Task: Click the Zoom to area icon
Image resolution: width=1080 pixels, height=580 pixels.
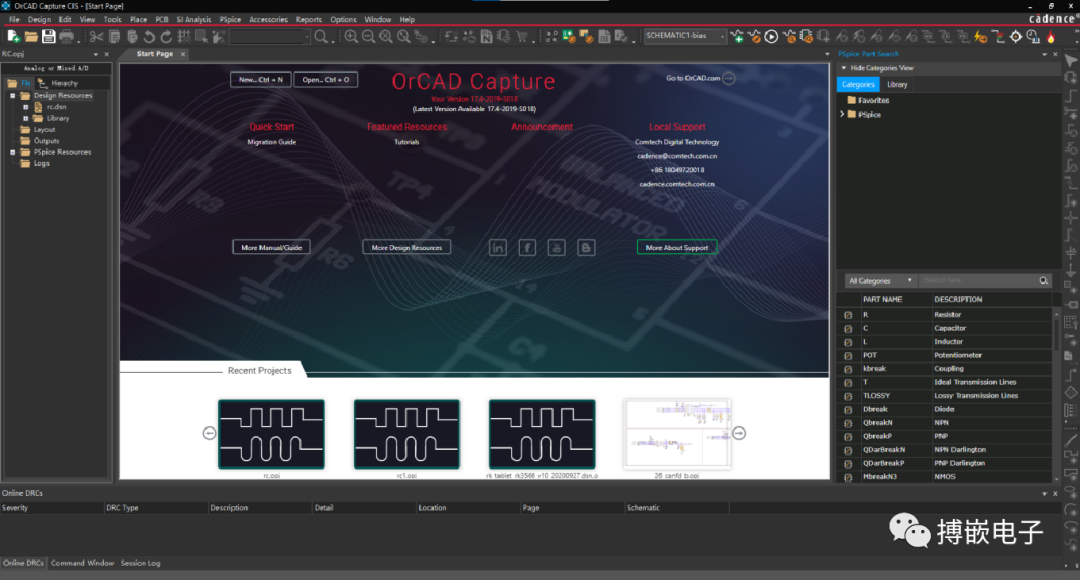Action: coord(386,37)
